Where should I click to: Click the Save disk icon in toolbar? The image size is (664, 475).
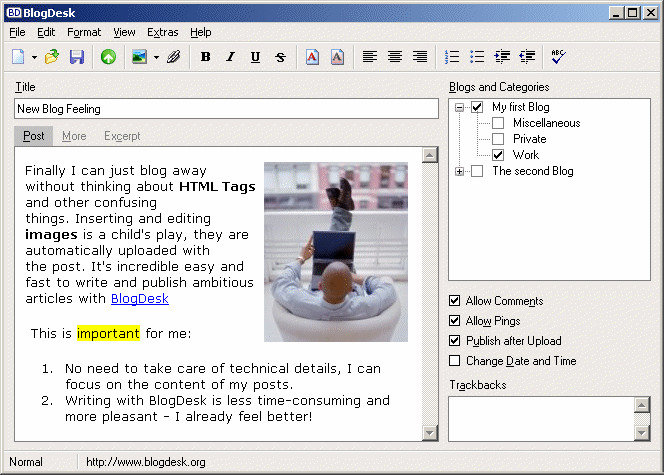coord(76,57)
